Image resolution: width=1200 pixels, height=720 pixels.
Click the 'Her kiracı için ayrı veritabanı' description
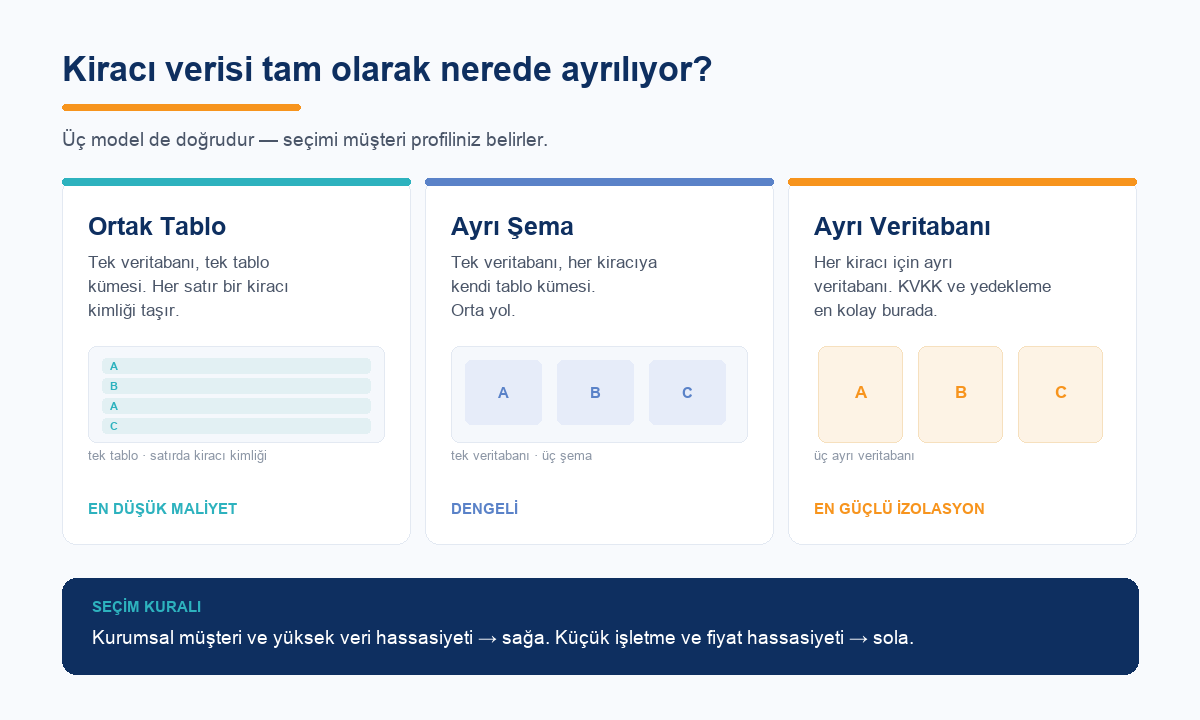[x=932, y=286]
